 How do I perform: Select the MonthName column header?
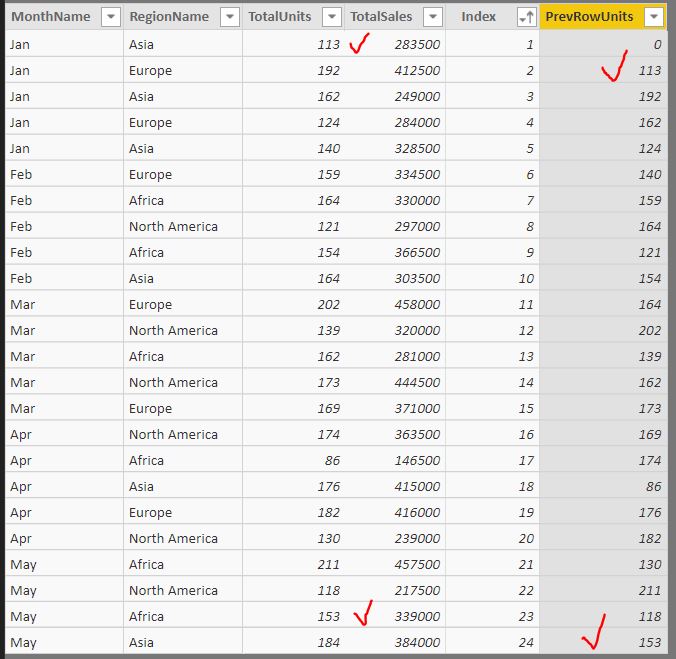click(x=51, y=17)
